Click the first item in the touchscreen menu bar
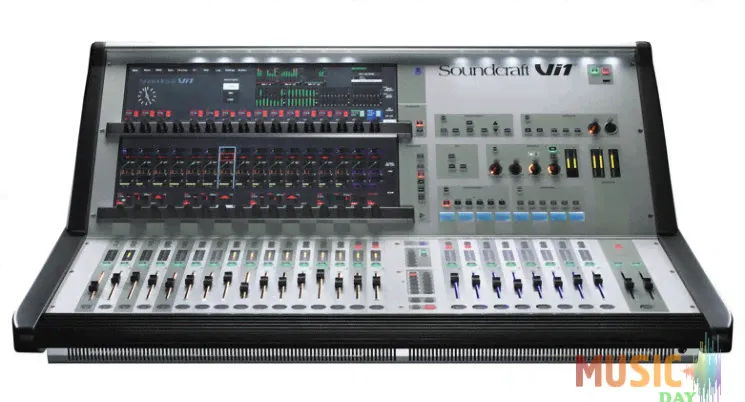 (133, 71)
